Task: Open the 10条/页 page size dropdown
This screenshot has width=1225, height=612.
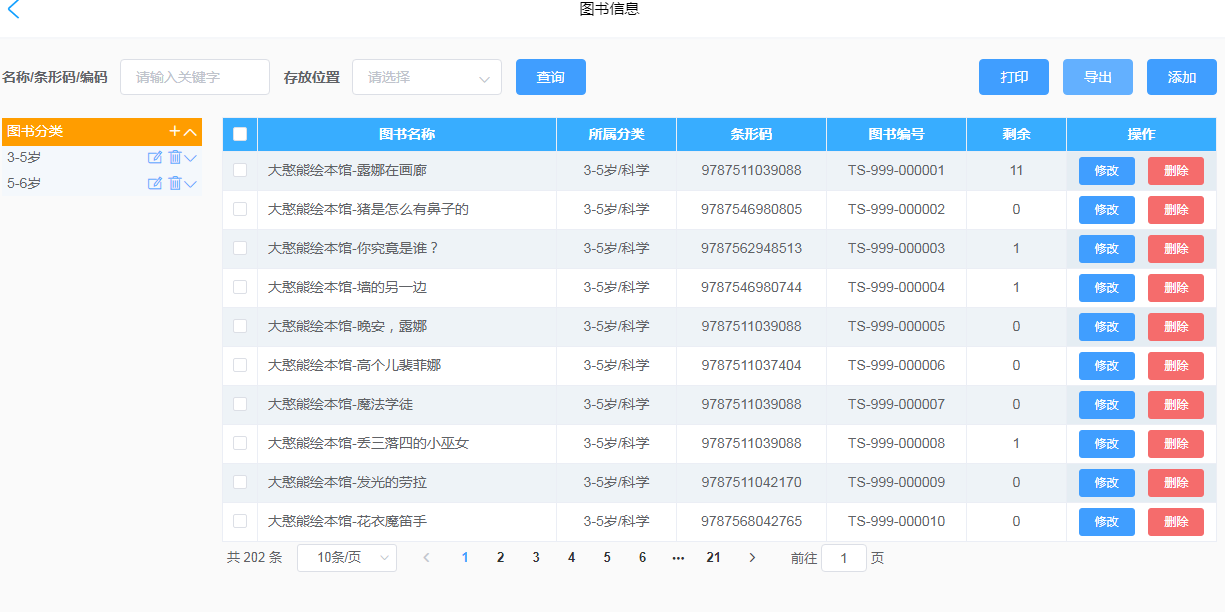Action: [x=347, y=558]
